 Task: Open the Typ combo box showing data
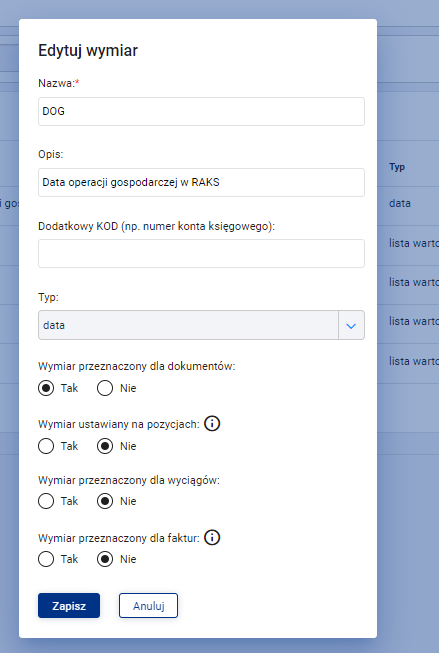(x=201, y=325)
